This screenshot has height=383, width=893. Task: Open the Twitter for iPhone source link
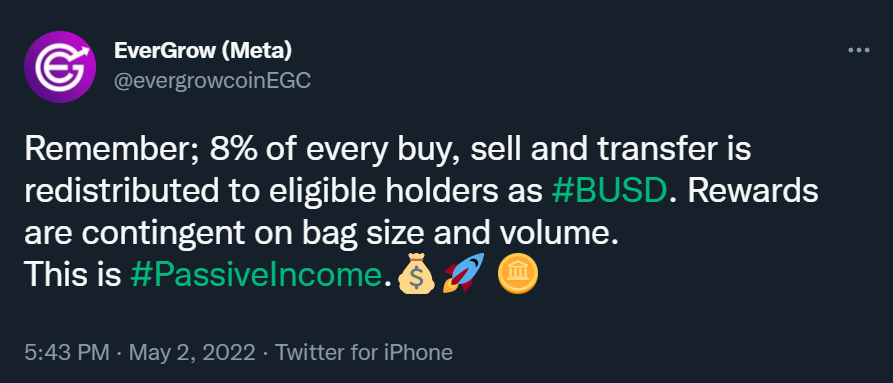(x=364, y=353)
